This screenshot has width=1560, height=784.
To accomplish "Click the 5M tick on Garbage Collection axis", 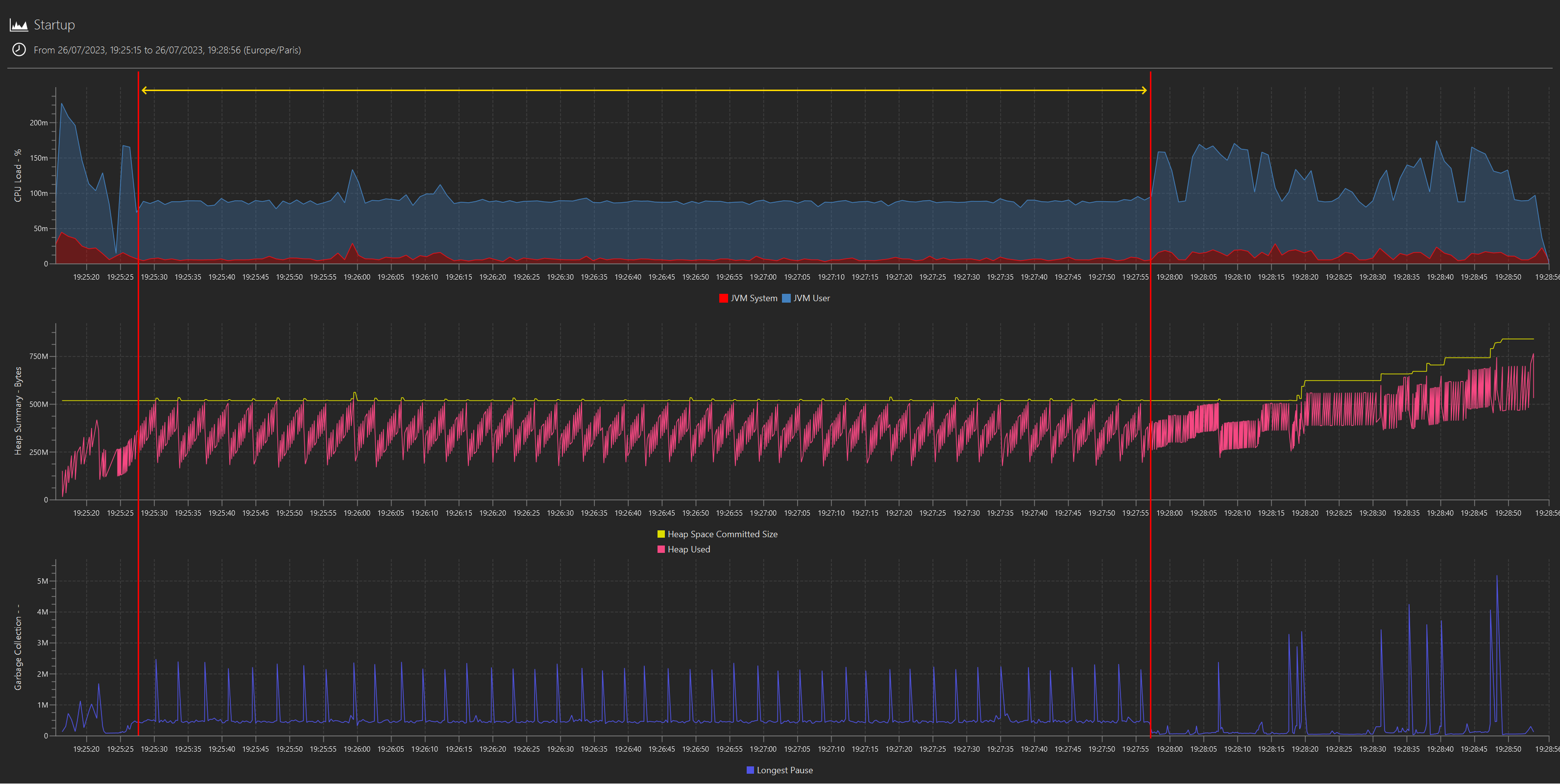I will click(x=43, y=581).
